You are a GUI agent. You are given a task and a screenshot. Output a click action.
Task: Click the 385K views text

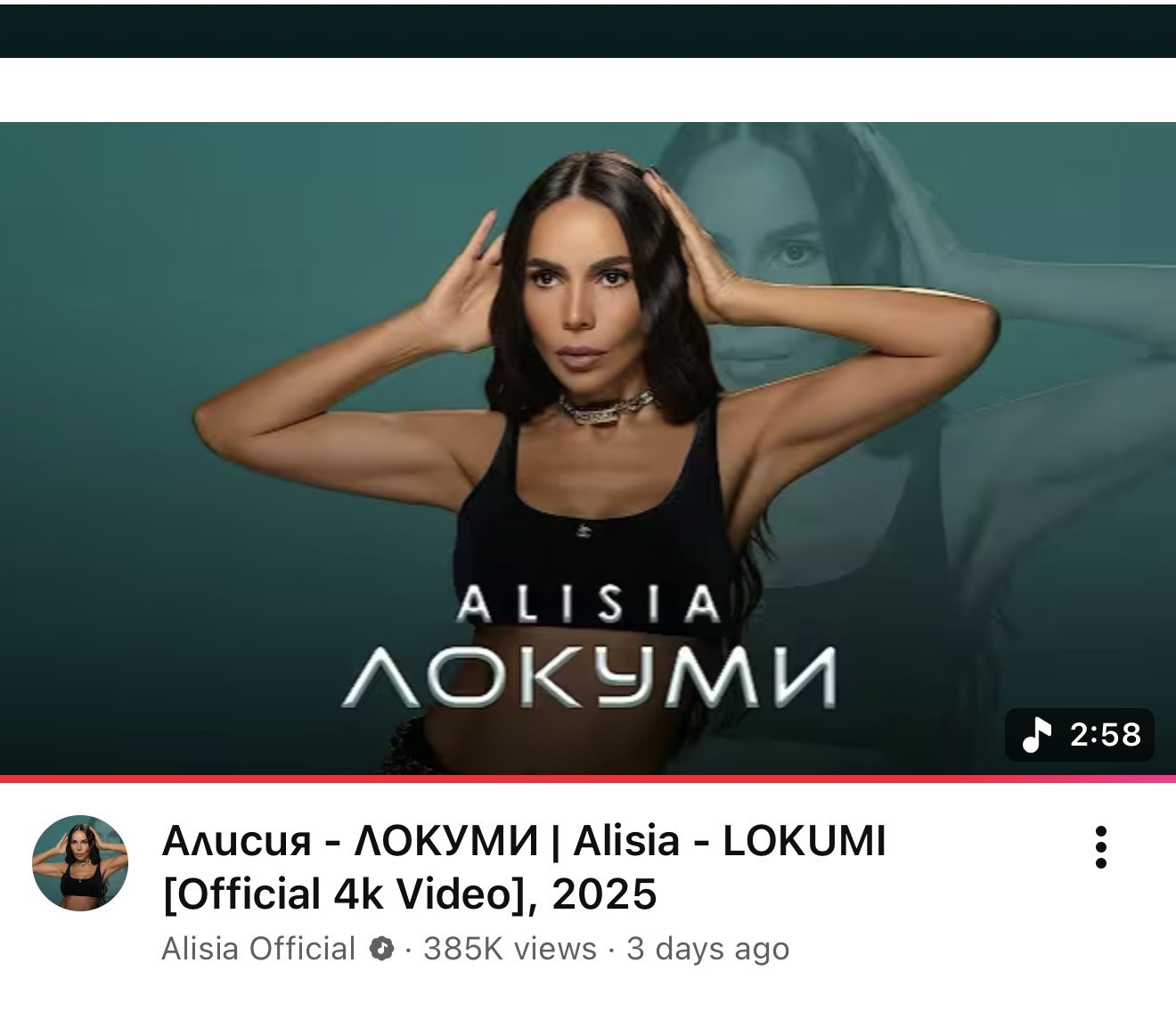pos(510,949)
